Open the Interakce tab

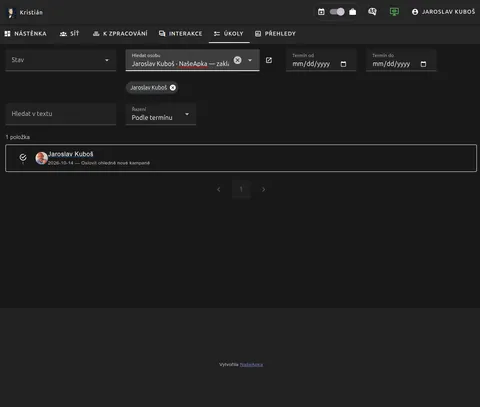tap(180, 34)
